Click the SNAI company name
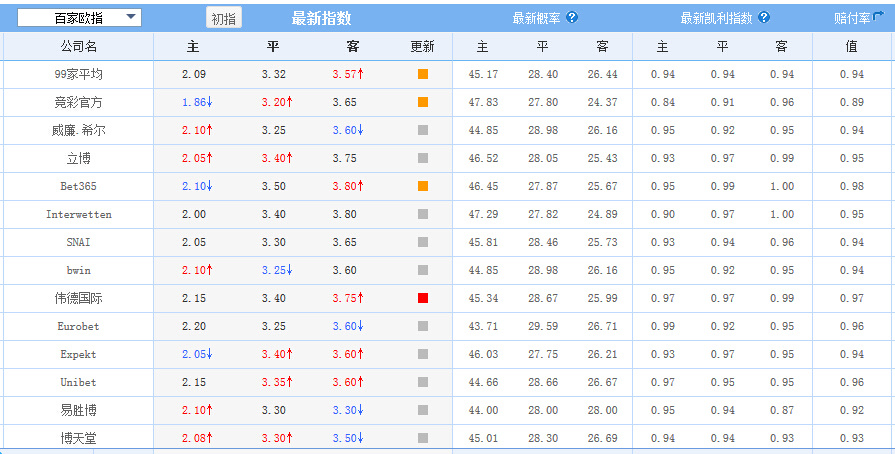The height and width of the screenshot is (454, 895). point(79,242)
